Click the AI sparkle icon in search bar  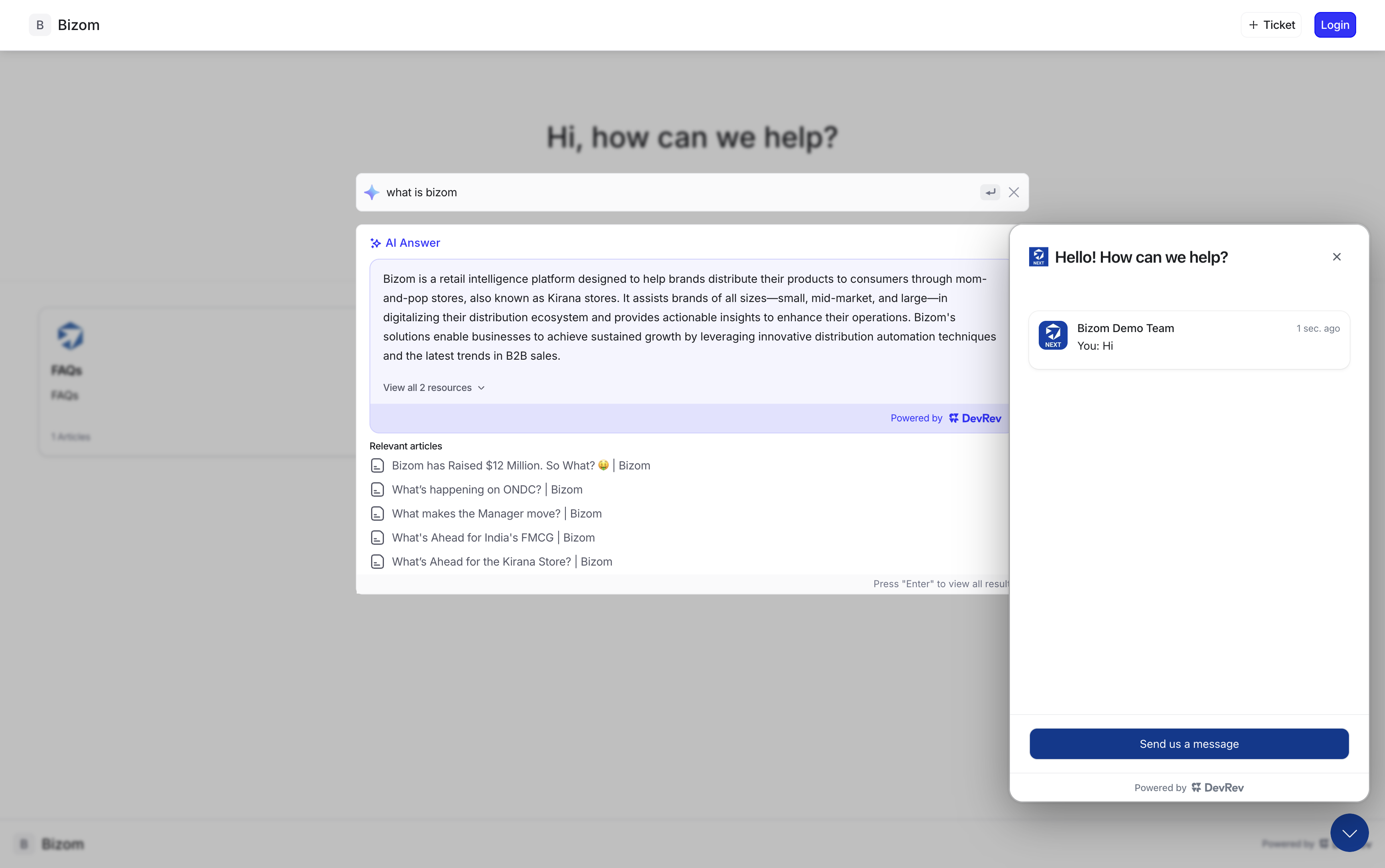[x=371, y=192]
